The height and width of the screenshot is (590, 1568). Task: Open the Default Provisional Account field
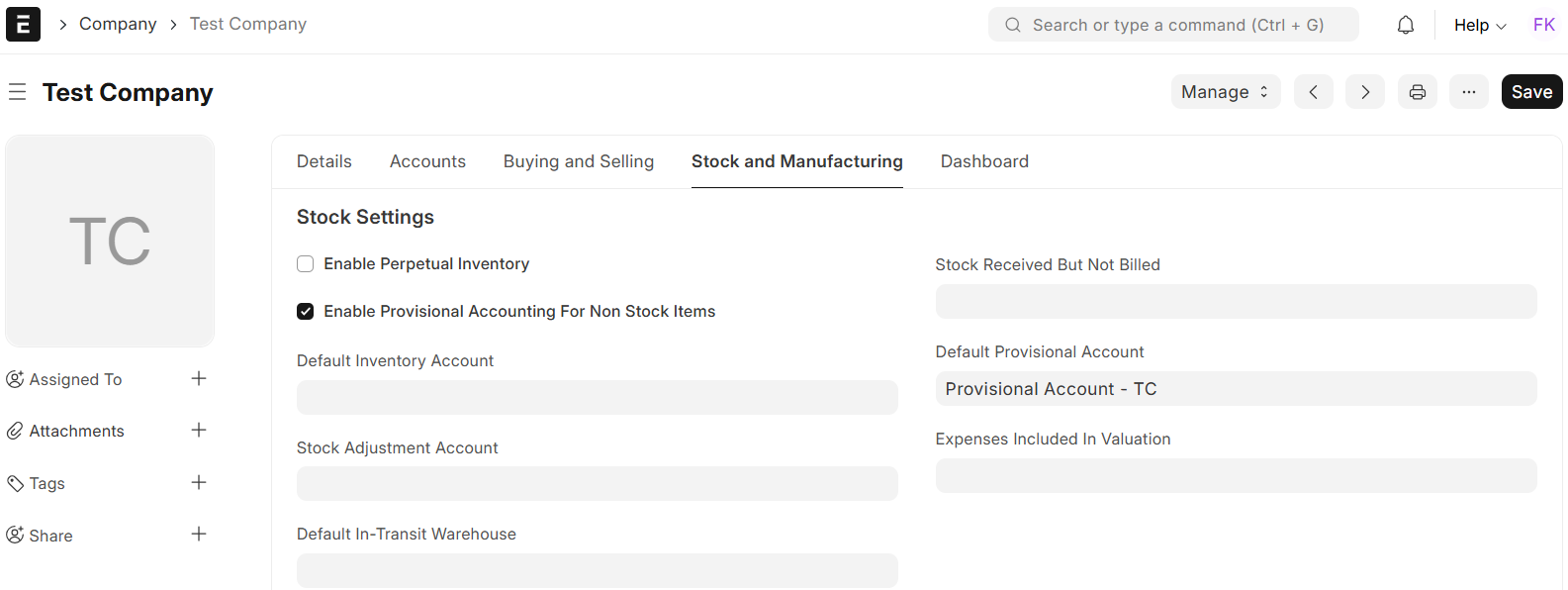1235,389
